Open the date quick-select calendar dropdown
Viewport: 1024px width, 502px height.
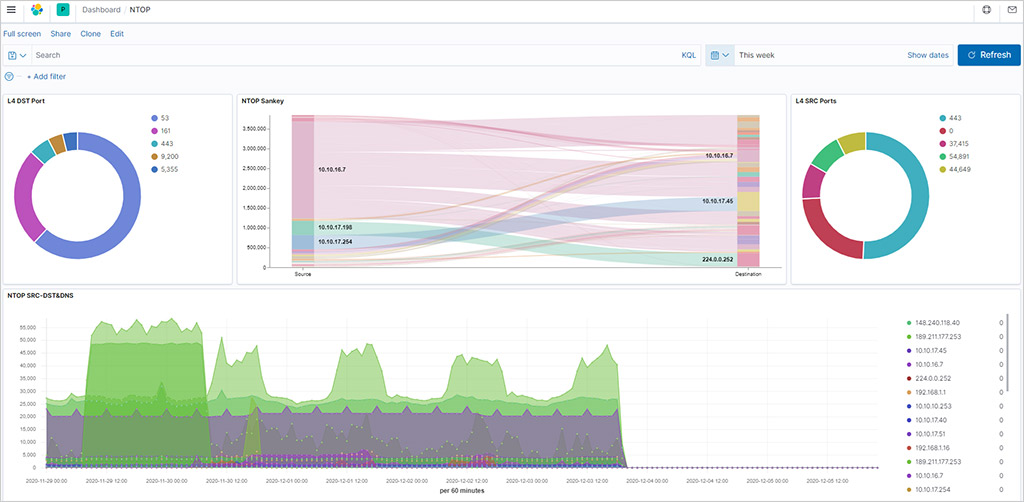[x=719, y=55]
